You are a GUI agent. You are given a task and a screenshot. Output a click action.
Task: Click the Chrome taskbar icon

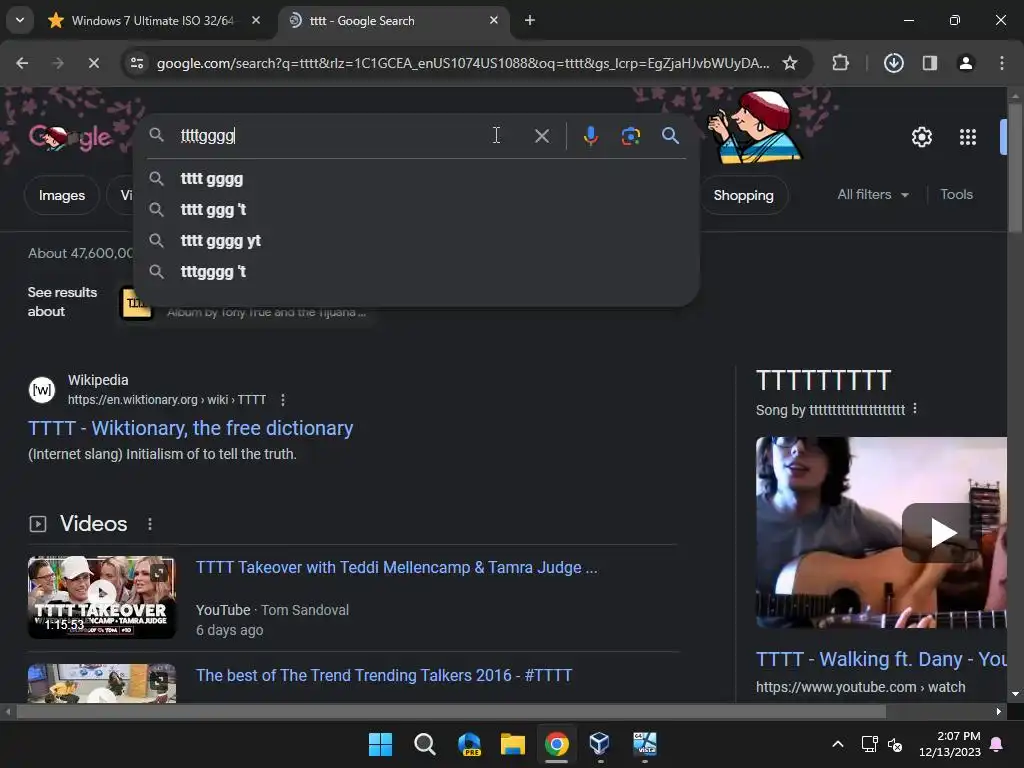[x=556, y=744]
